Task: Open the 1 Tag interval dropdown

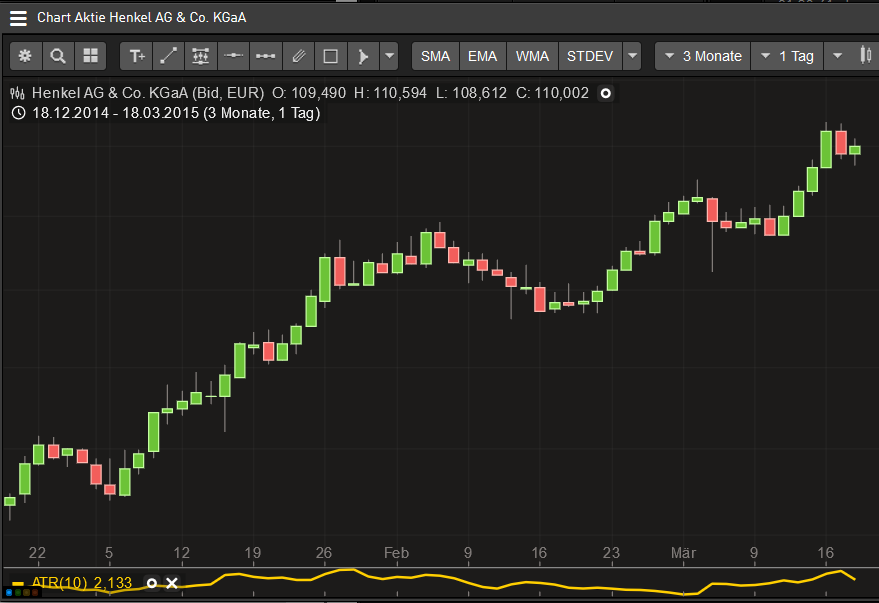Action: click(788, 56)
